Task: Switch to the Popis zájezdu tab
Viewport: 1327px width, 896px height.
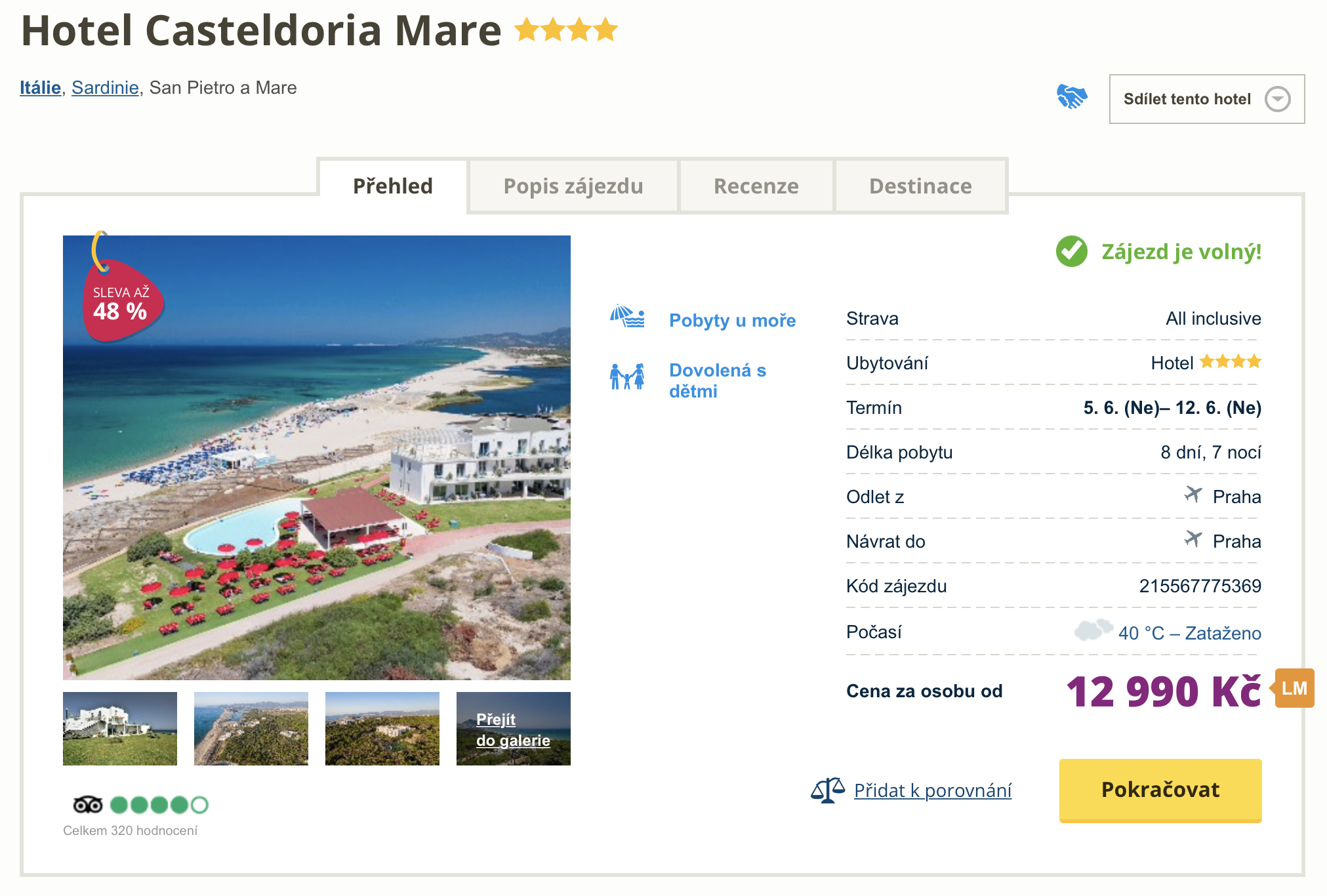Action: 573,186
